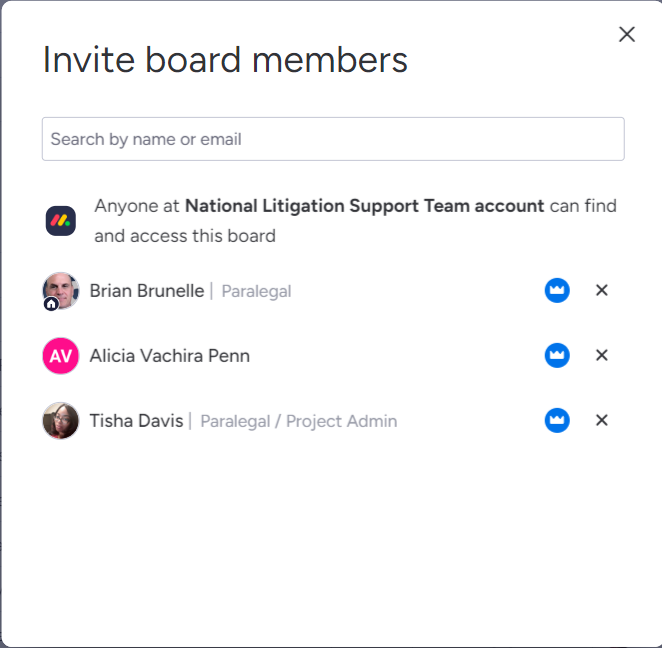Open Brian Brunelle's profile photo
The image size is (662, 648).
coord(61,290)
